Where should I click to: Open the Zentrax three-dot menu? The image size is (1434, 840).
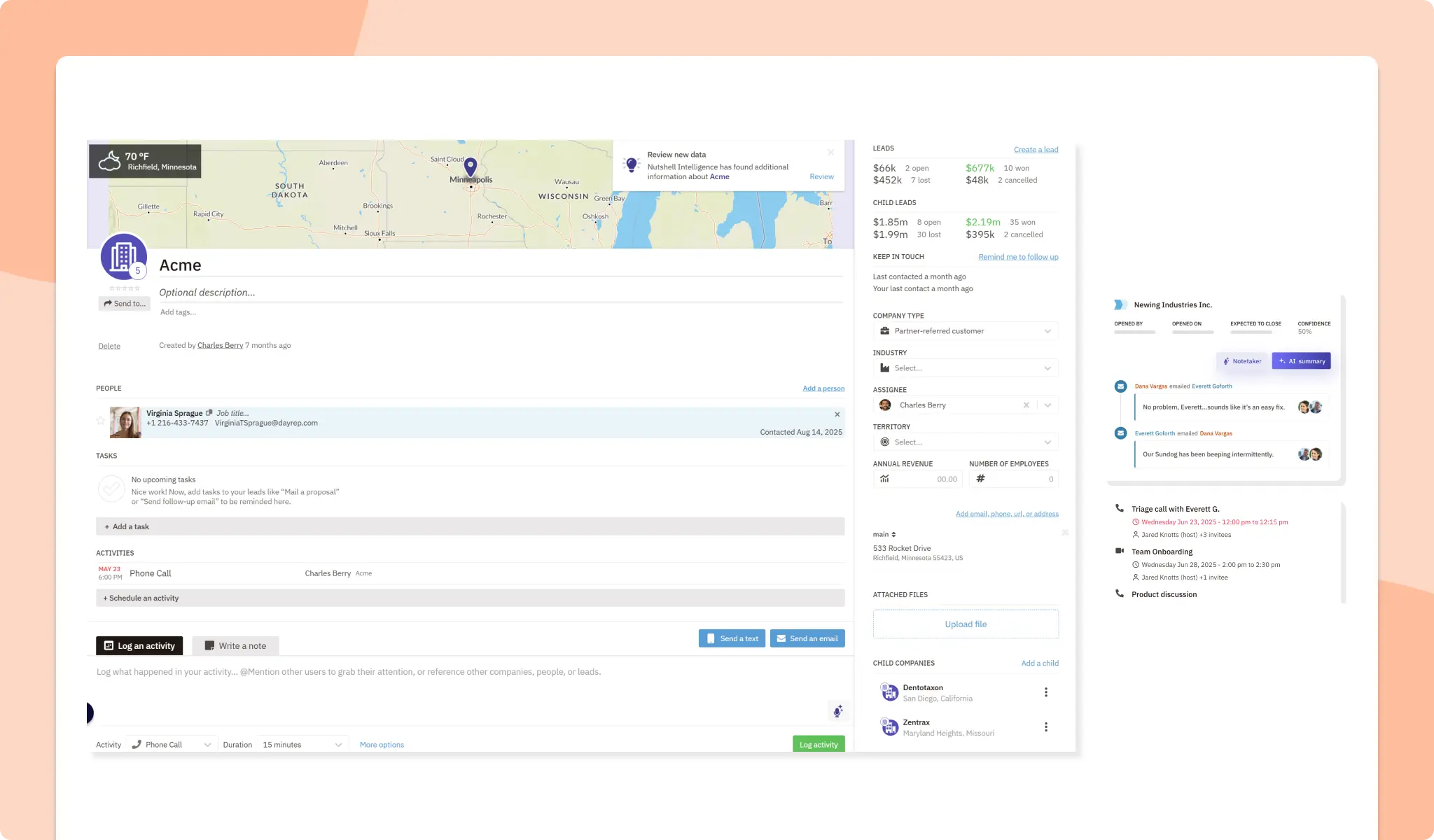point(1046,727)
